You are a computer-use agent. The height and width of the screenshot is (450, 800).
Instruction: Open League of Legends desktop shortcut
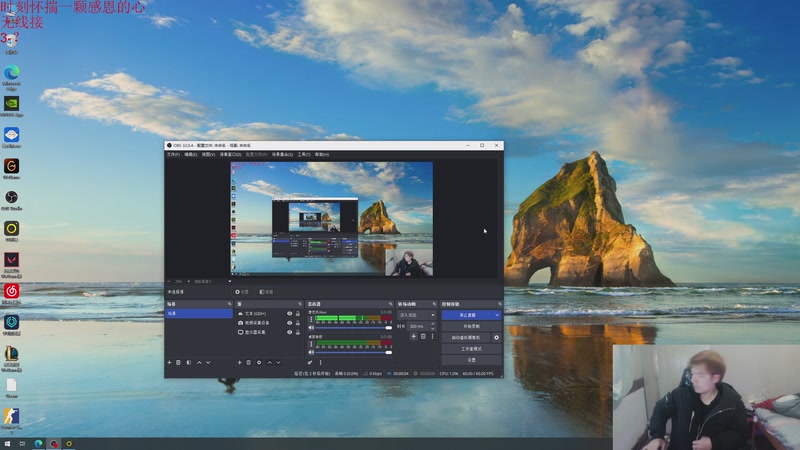click(11, 359)
